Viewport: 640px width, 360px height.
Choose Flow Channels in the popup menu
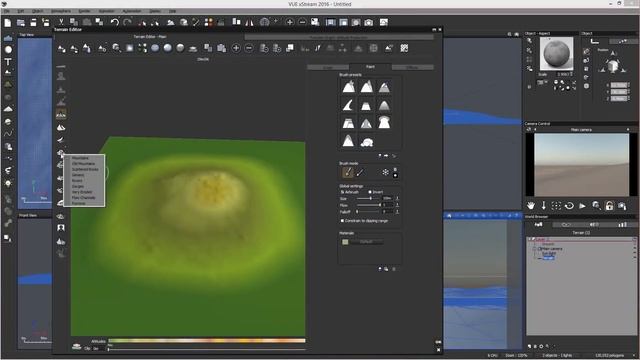[x=84, y=198]
